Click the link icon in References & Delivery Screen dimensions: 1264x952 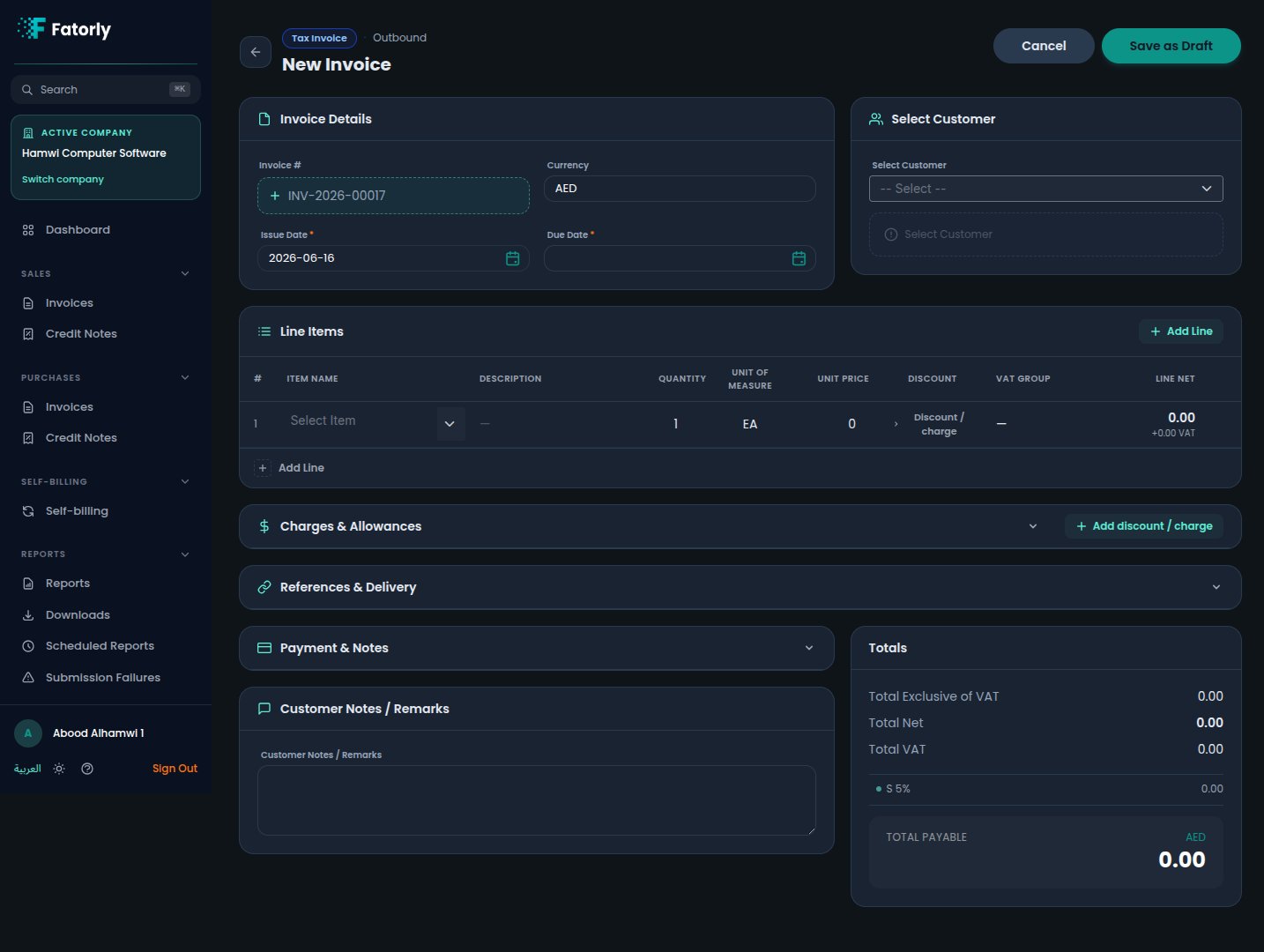pyautogui.click(x=264, y=587)
